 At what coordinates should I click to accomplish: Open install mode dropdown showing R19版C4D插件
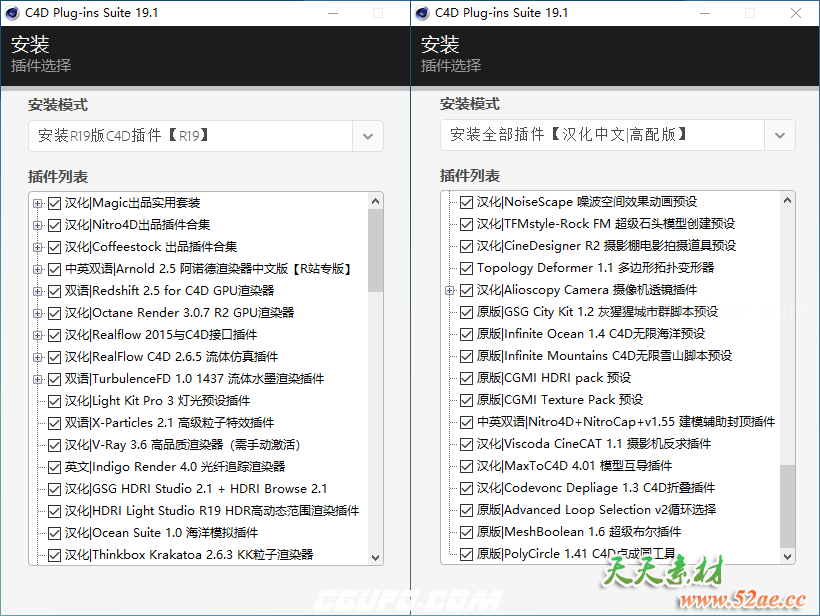point(206,136)
